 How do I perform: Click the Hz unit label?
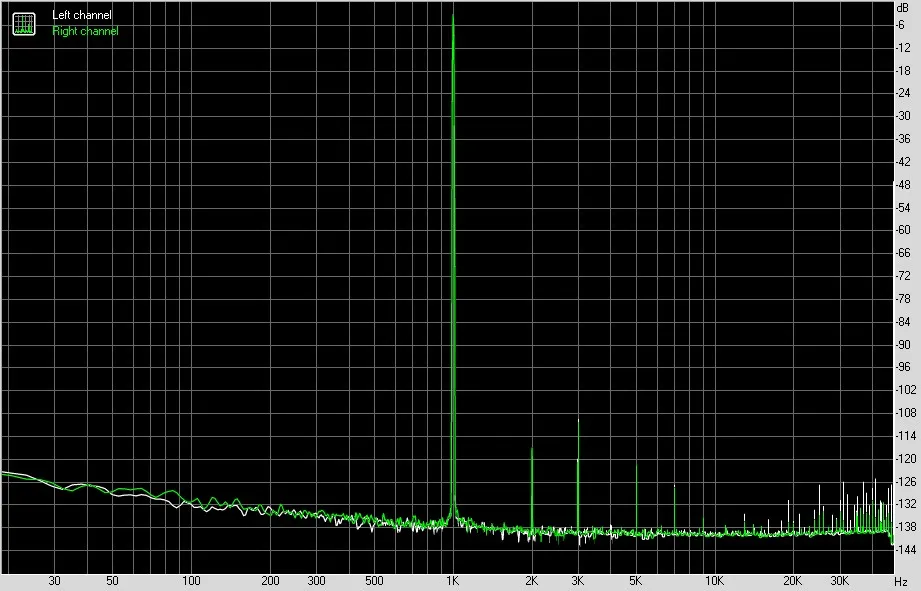coord(901,582)
